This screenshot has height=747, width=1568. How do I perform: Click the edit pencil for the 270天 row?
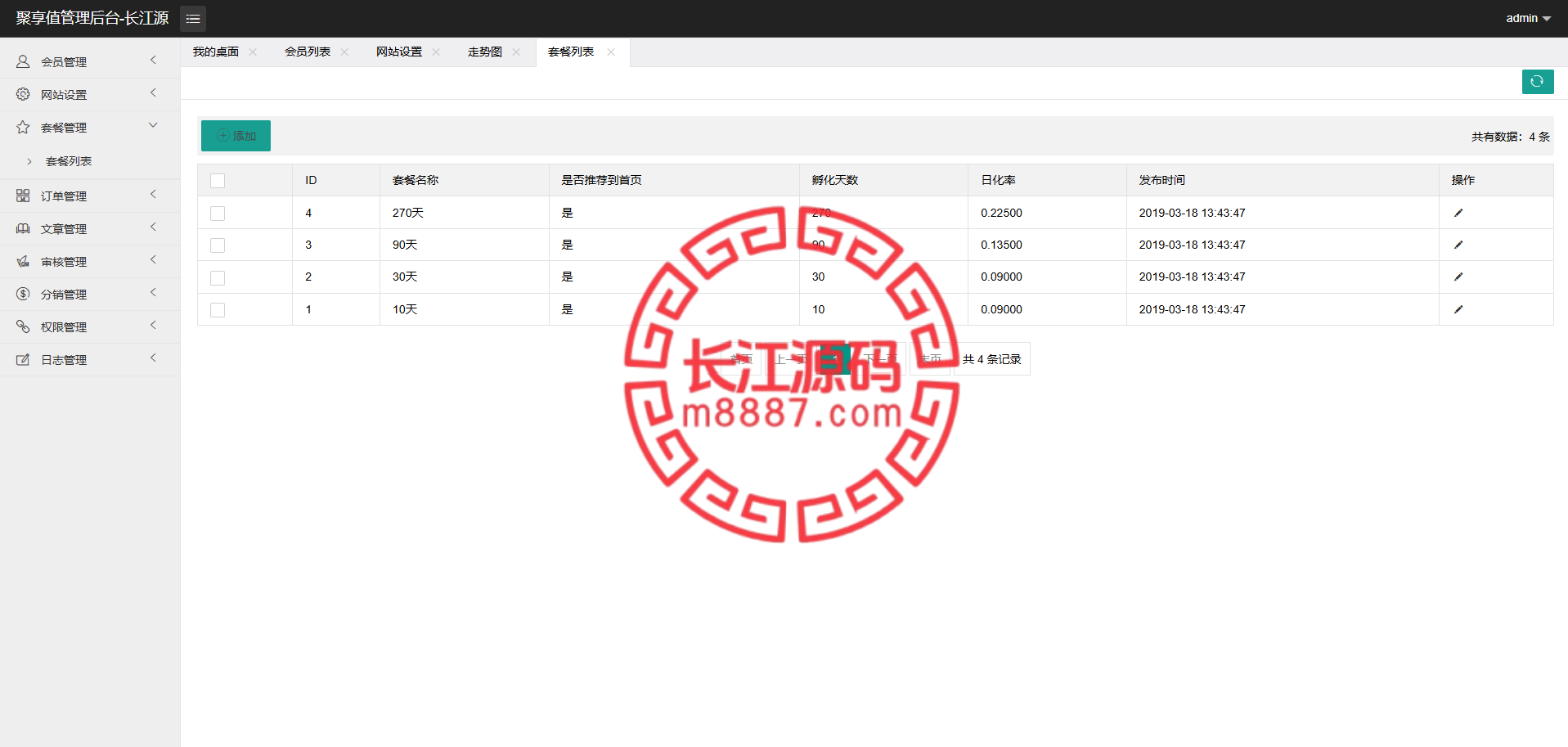[x=1458, y=213]
